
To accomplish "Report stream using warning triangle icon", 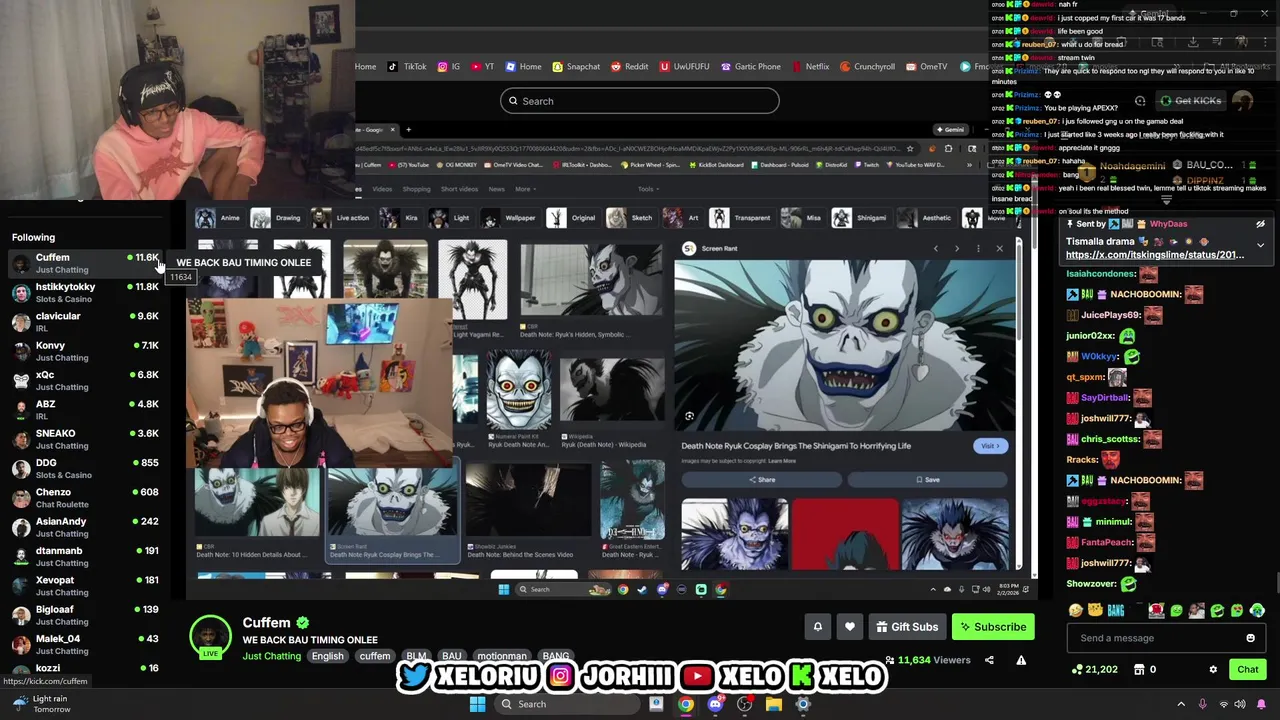I will pos(1021,660).
